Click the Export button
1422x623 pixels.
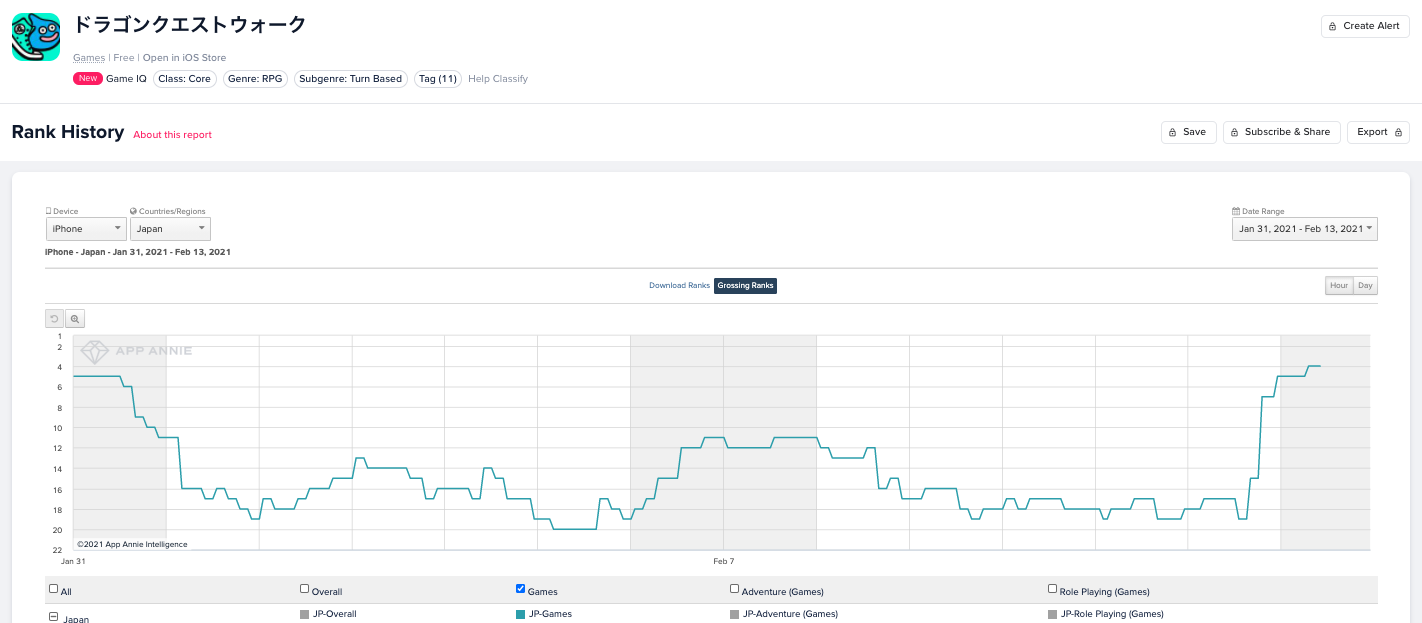pos(1378,132)
